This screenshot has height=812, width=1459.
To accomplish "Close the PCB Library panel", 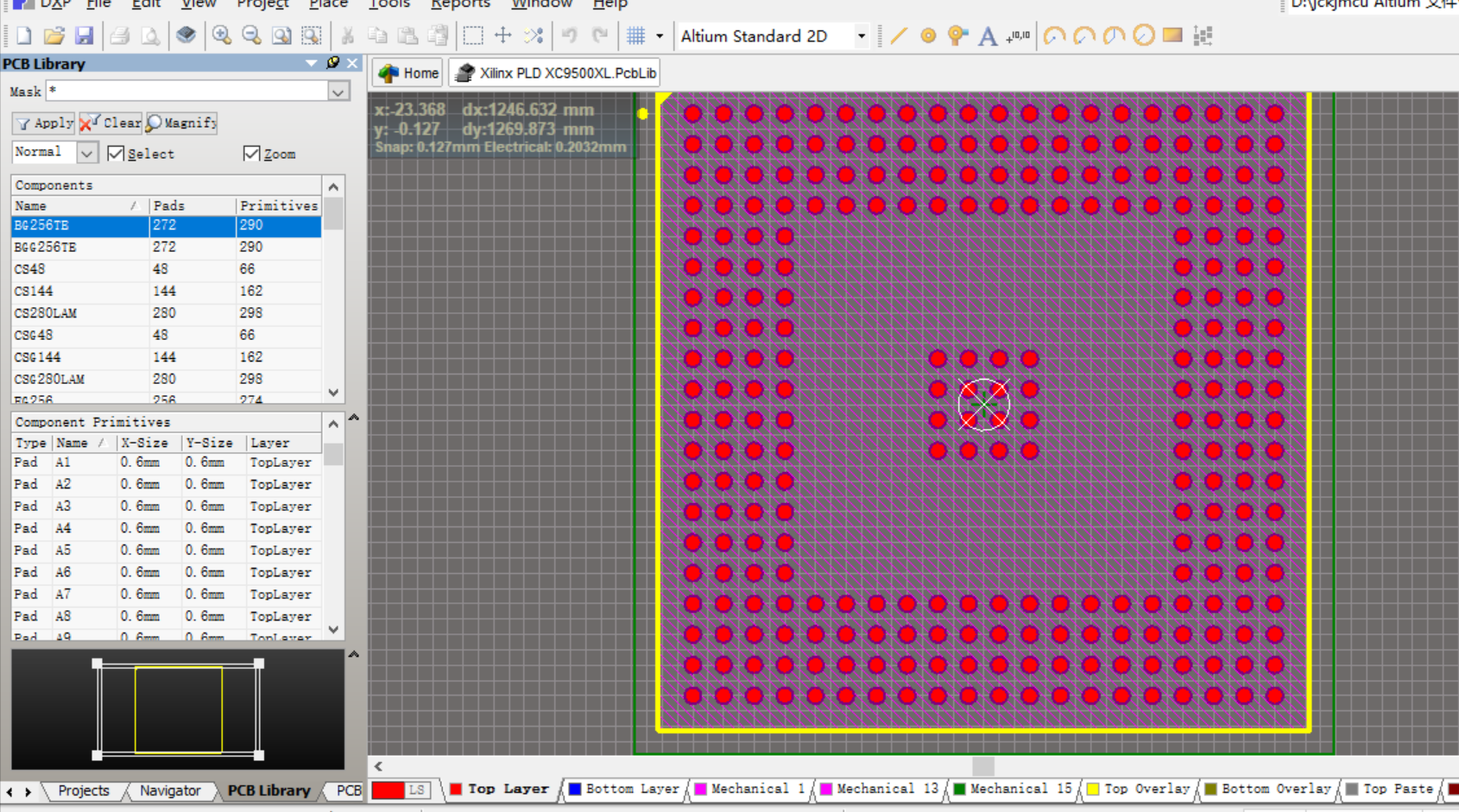I will (352, 63).
